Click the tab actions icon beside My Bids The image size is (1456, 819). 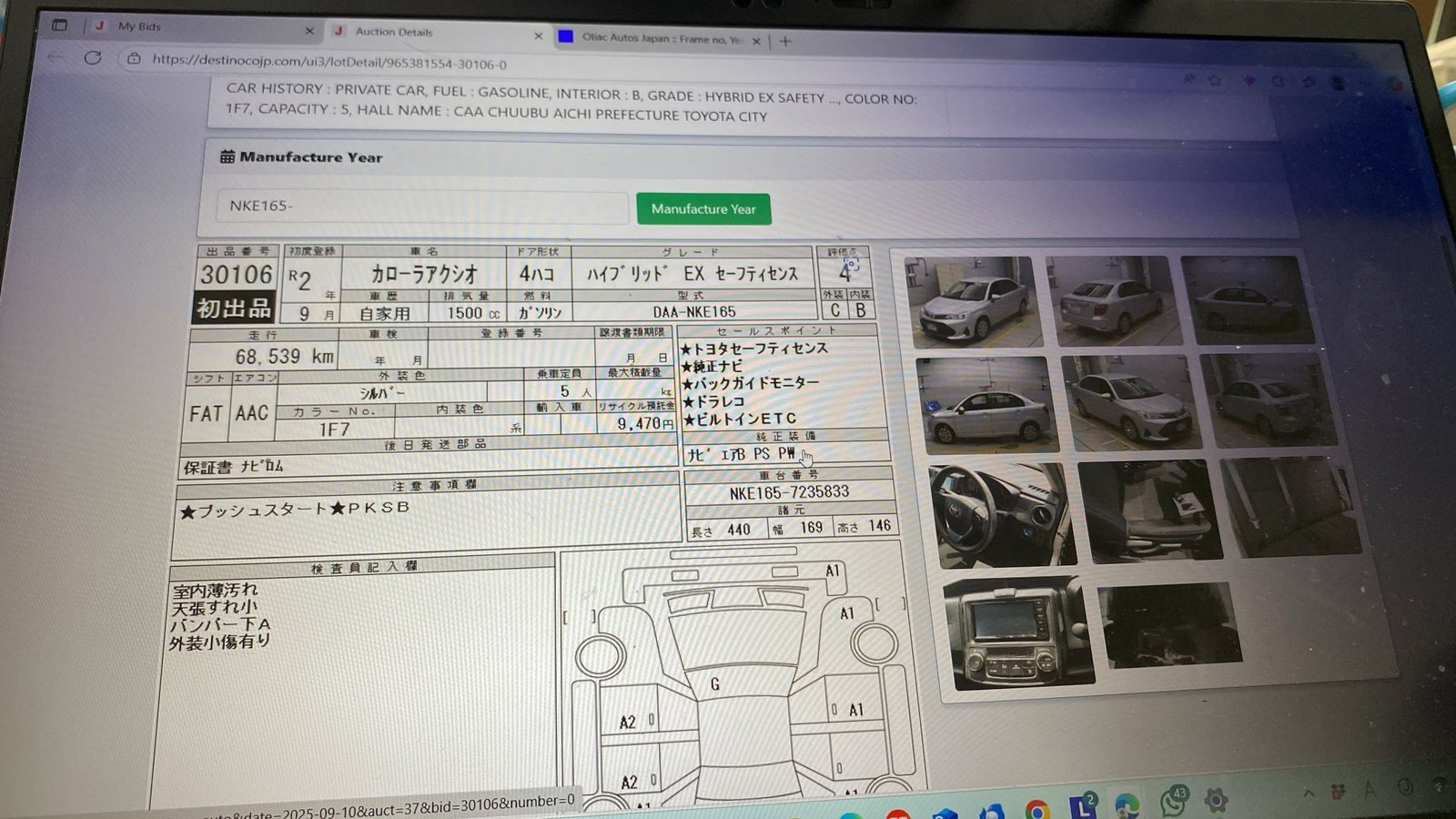(60, 25)
